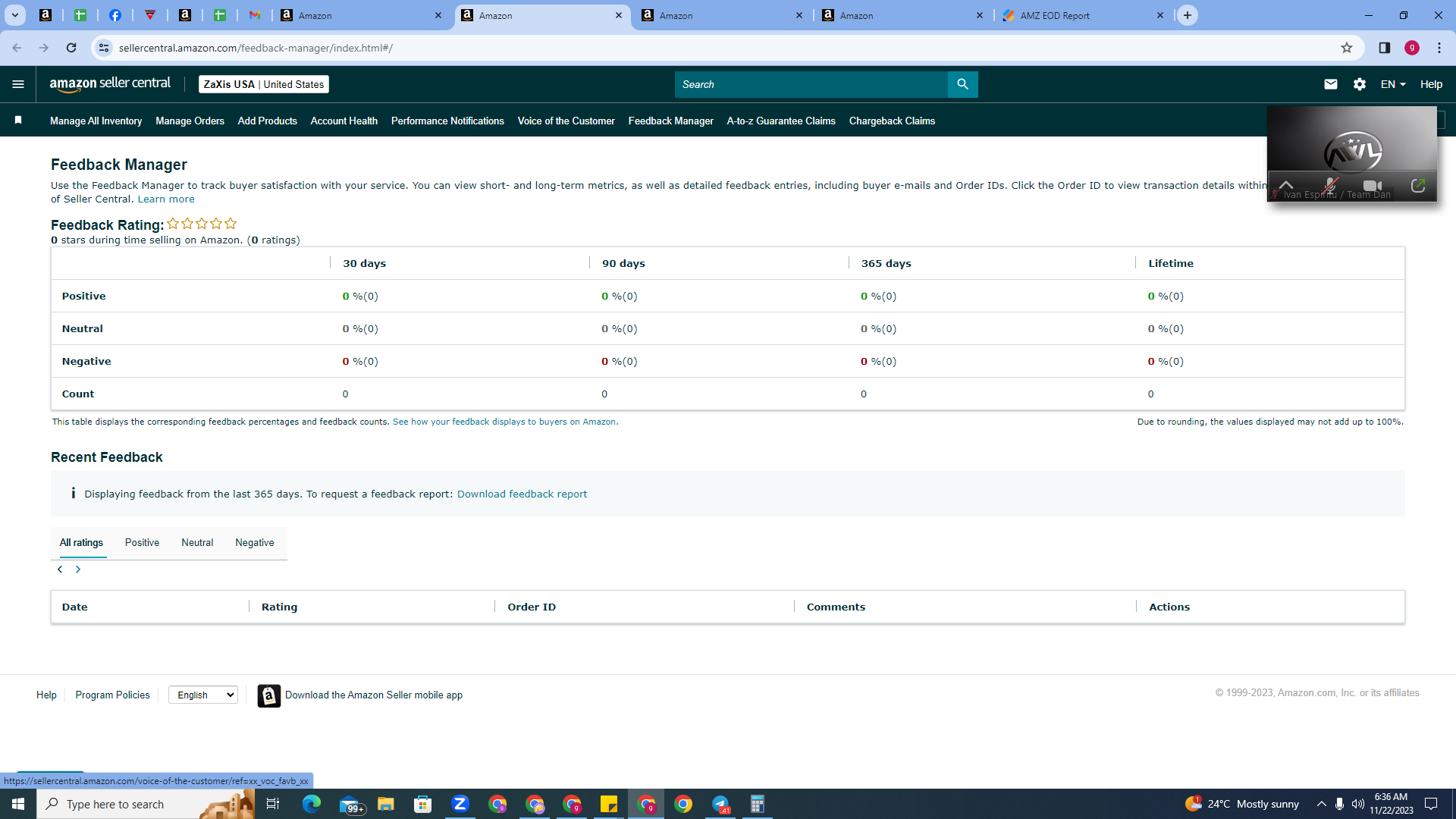Focus the Seller Central search field
The width and height of the screenshot is (1456, 819).
[x=811, y=84]
